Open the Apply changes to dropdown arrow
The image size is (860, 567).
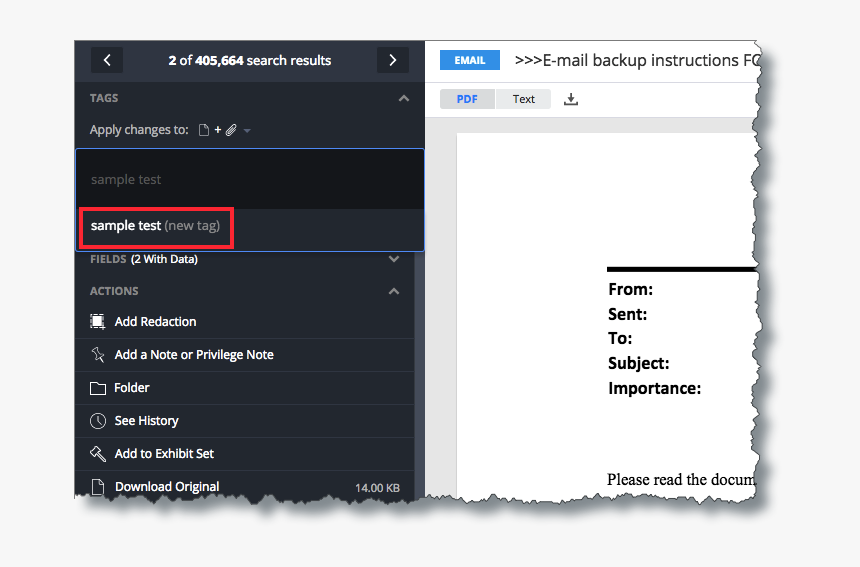247,130
